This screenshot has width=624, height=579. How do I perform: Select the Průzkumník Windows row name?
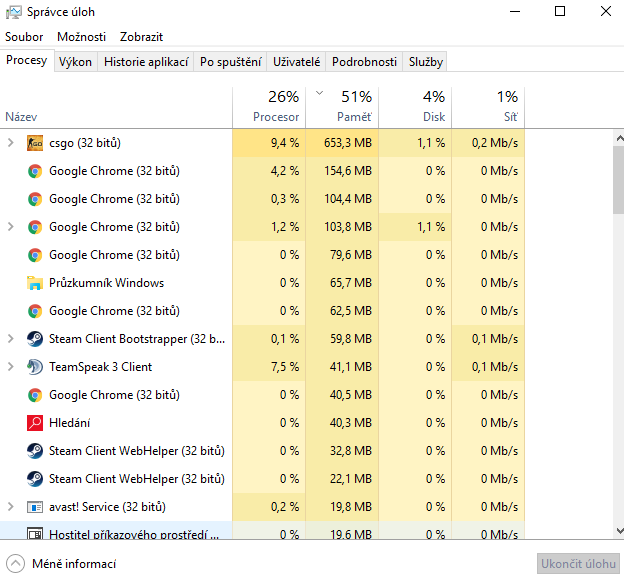(x=106, y=283)
